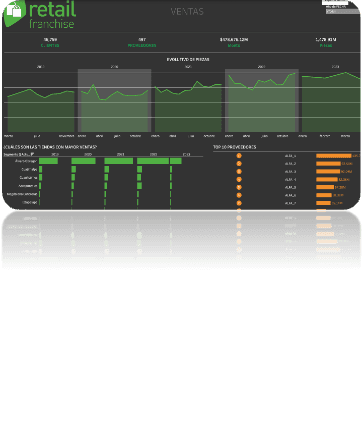Image resolution: width=364 pixels, height=424 pixels.
Task: Click the filter icon beside the Segmento header
Action: pyautogui.click(x=32, y=154)
